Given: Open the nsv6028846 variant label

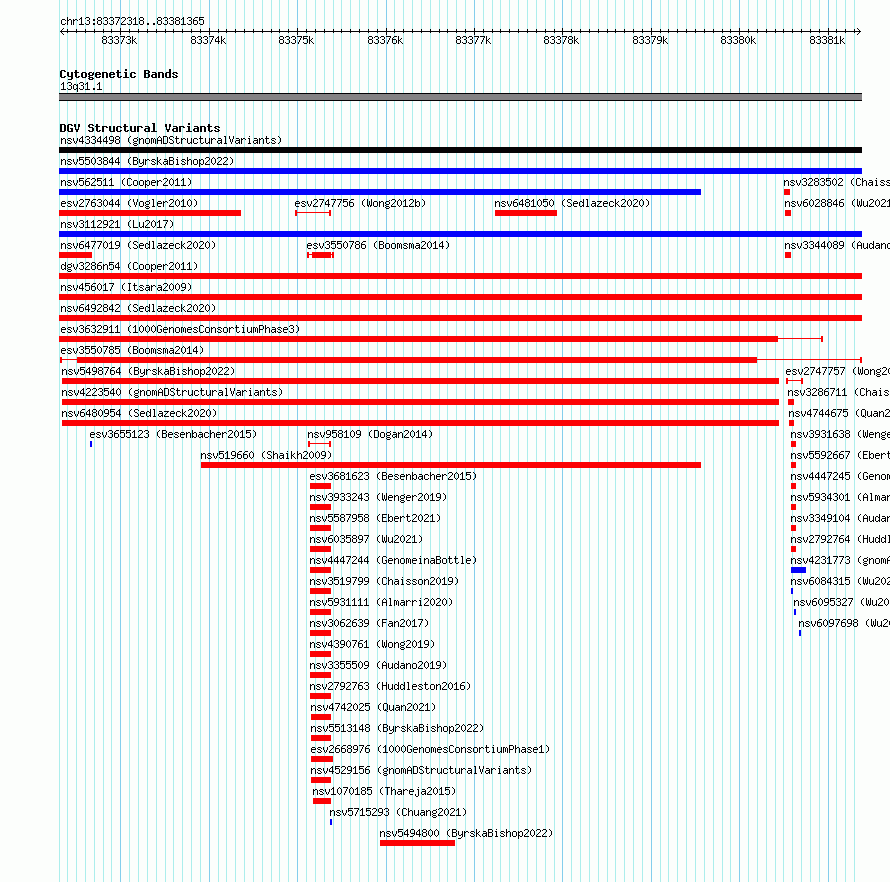Looking at the screenshot, I should click(x=837, y=203).
